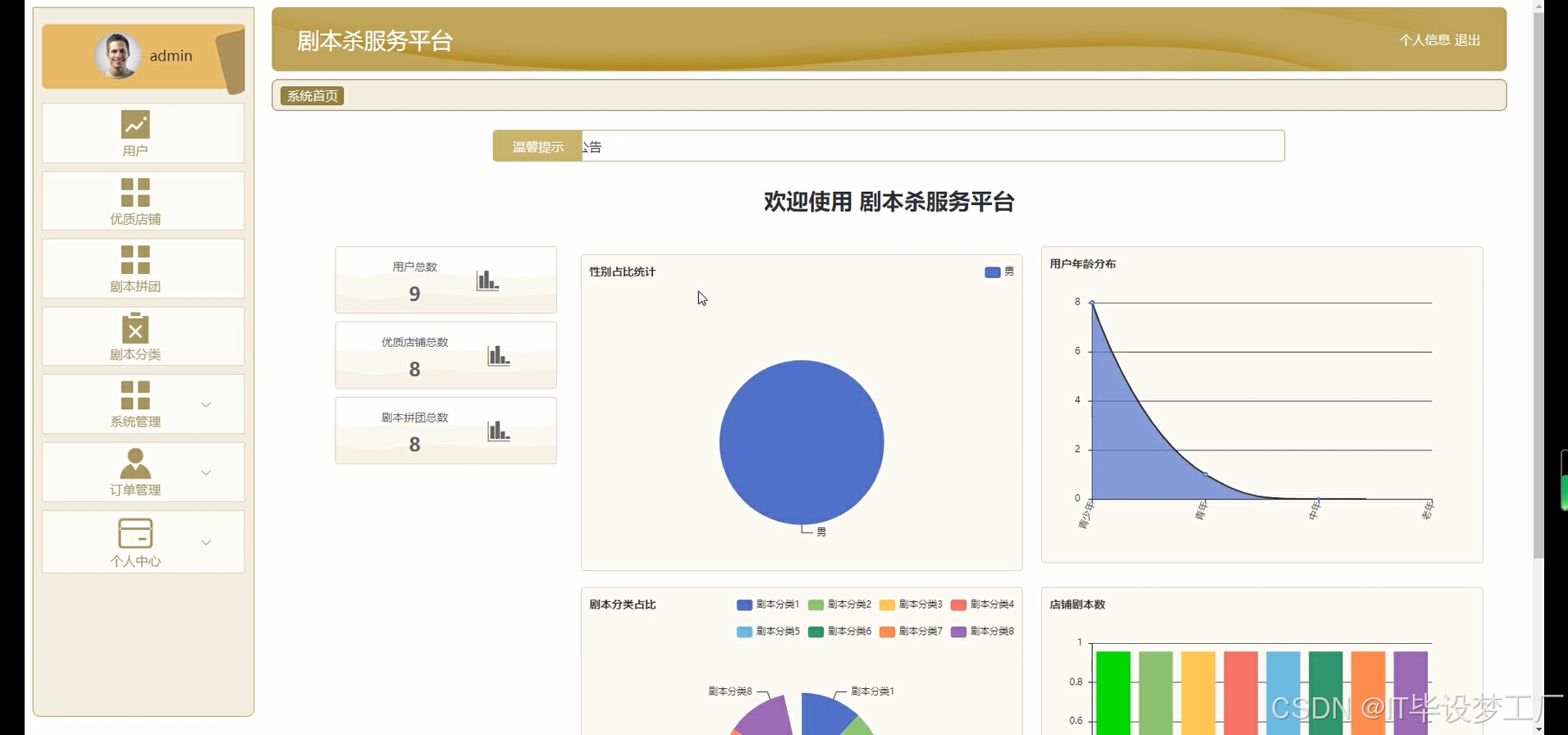This screenshot has height=735, width=1568.
Task: Expand the 个人中心 menu chevron
Action: 206,542
